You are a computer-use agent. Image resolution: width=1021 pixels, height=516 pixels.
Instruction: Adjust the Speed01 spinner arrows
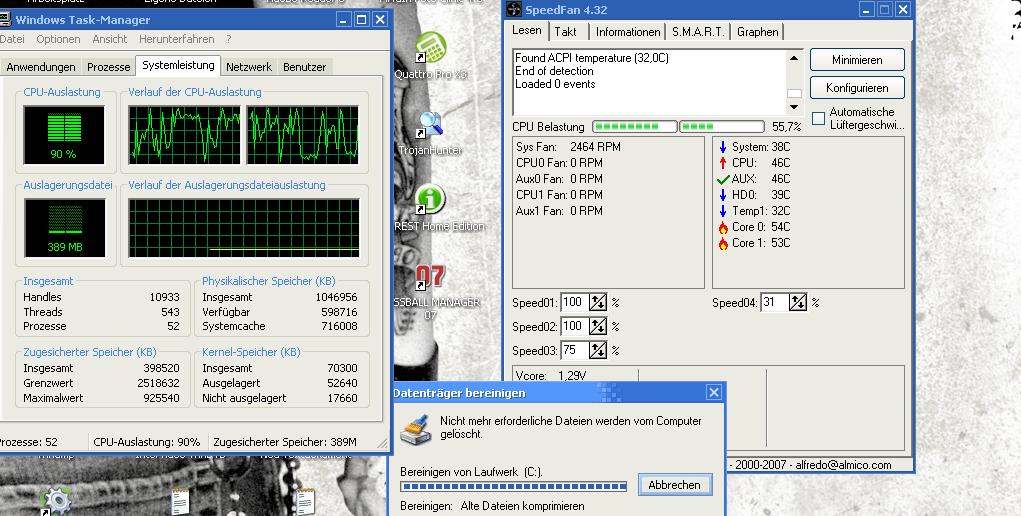[x=597, y=302]
